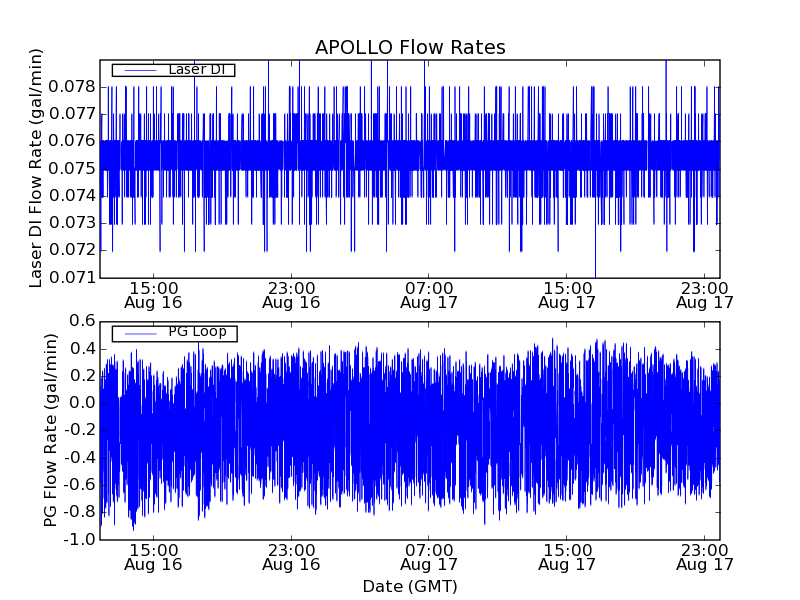This screenshot has height=600, width=800.
Task: Click the blue line sample in Laser DI legend
Action: 139,70
